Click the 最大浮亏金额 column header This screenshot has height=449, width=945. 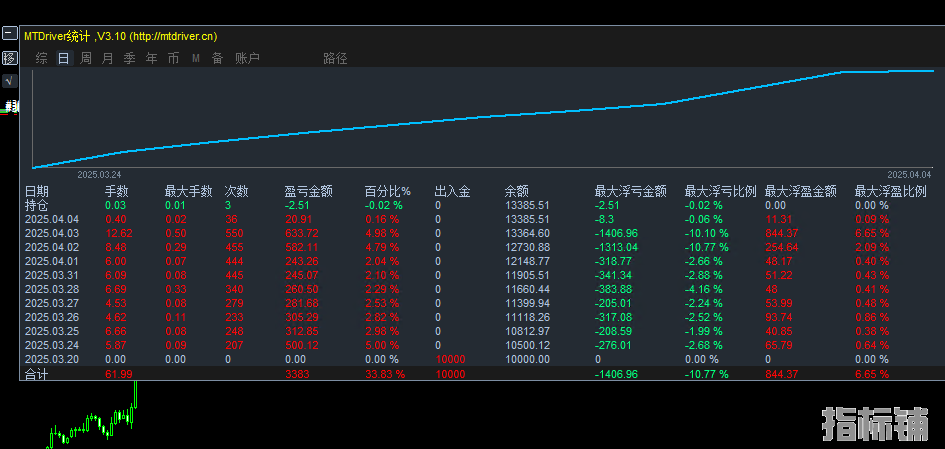pyautogui.click(x=630, y=192)
